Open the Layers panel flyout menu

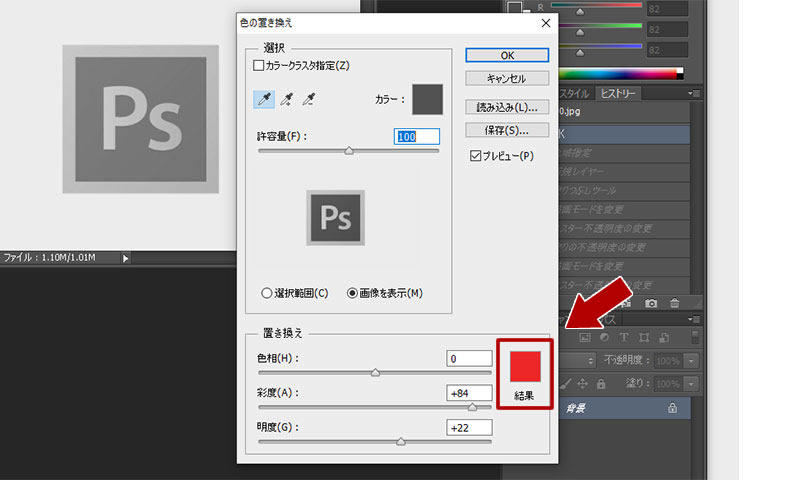694,319
